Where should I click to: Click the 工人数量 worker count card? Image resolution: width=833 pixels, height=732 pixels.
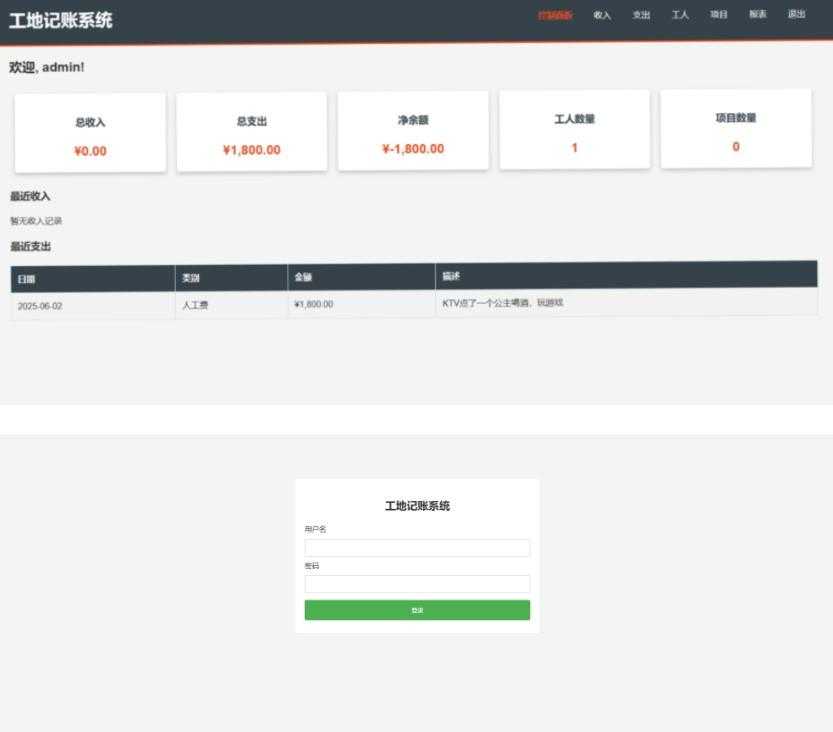(573, 130)
